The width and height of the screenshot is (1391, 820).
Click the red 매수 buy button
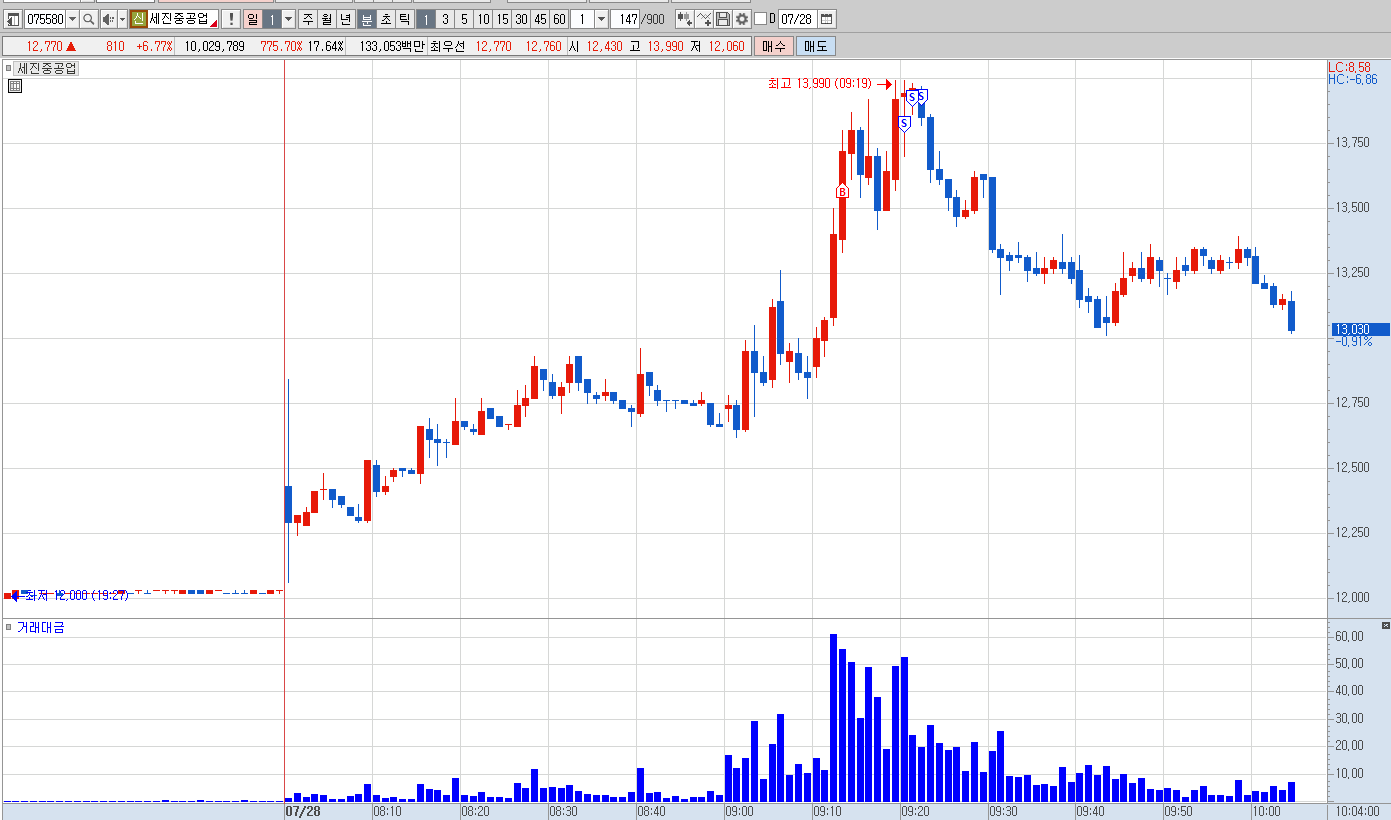coord(774,46)
